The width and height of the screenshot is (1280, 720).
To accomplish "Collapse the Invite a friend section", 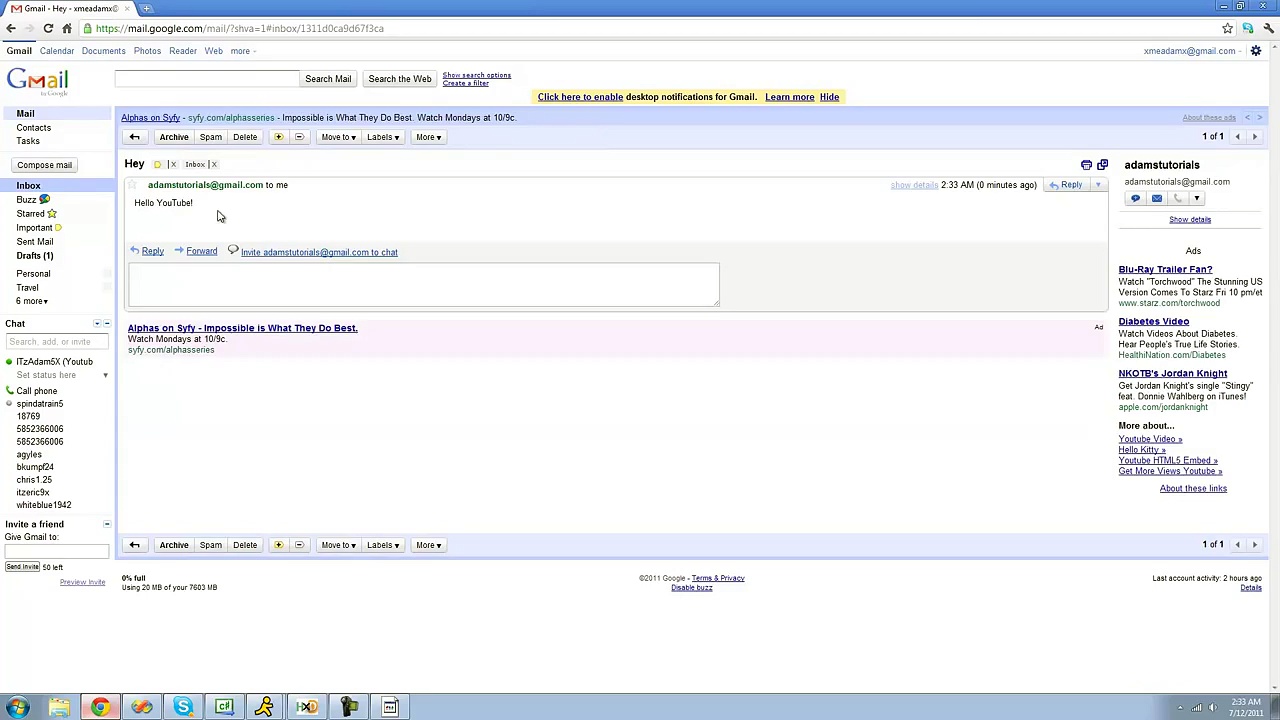I will coord(107,524).
